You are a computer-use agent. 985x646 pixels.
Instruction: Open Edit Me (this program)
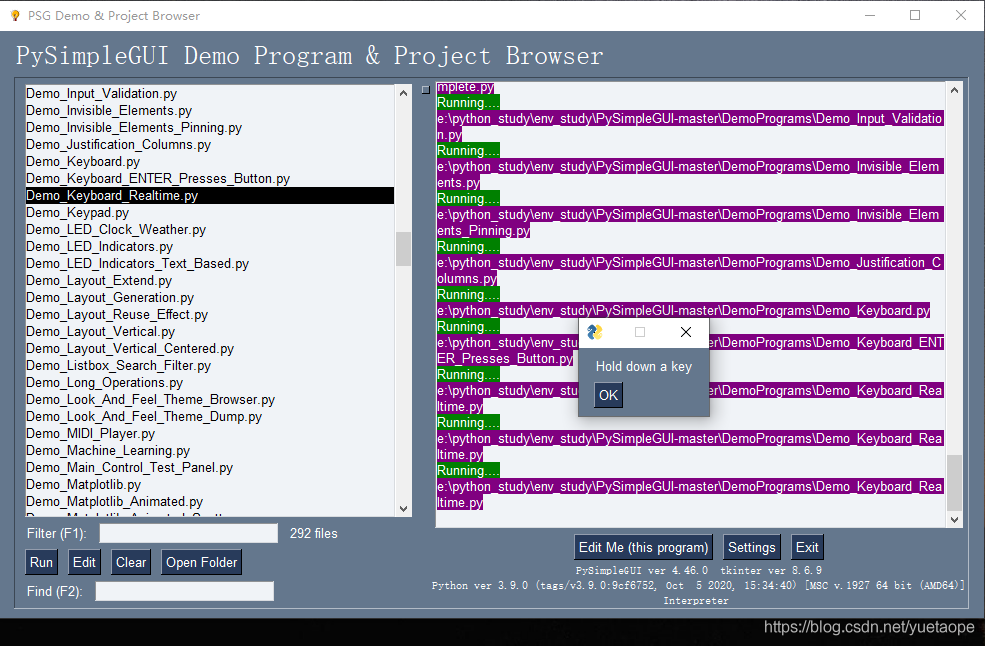(x=643, y=547)
